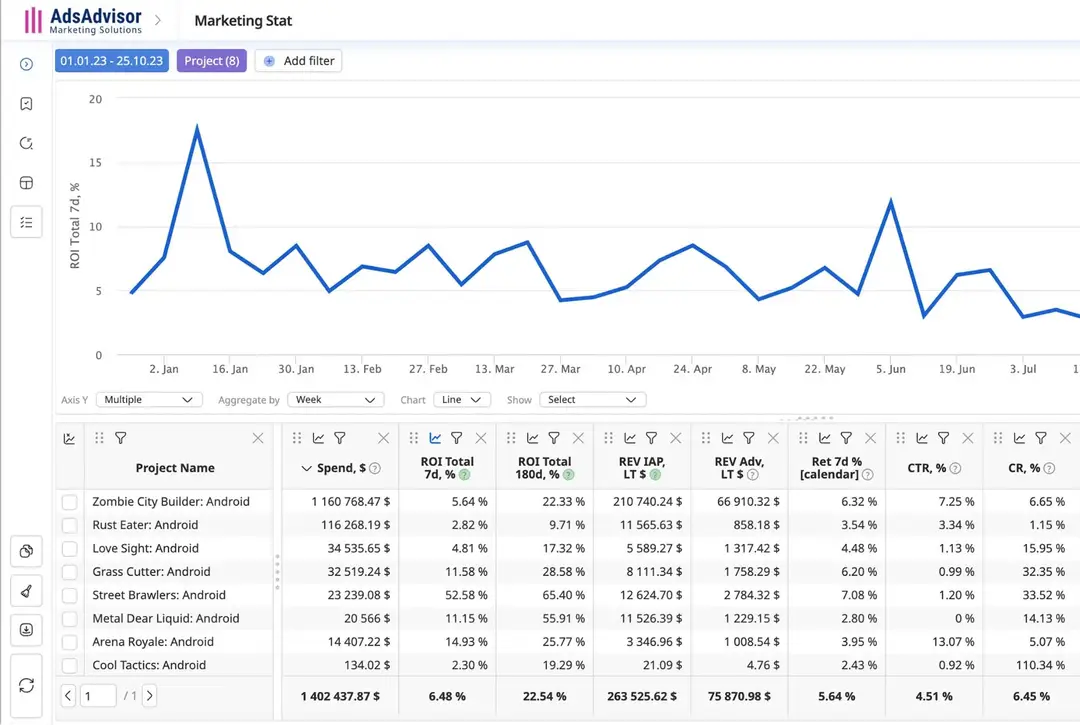The width and height of the screenshot is (1080, 725).
Task: Click the paint brush icon in the sidebar
Action: coord(26,591)
